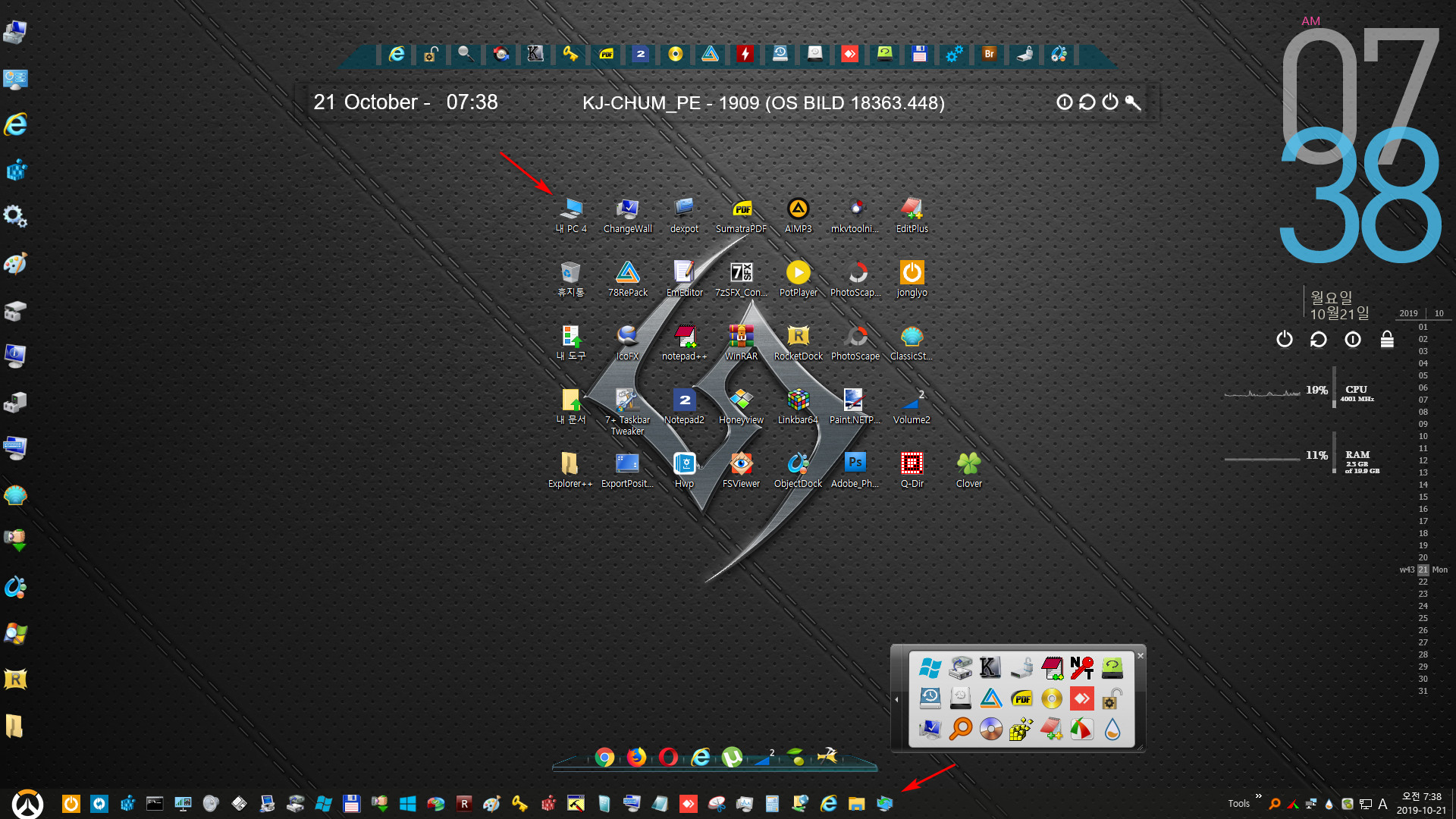Open the Overwatch-logo Start button
This screenshot has height=819, width=1456.
click(28, 804)
